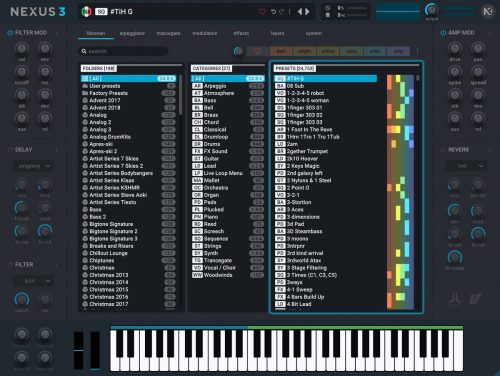The width and height of the screenshot is (500, 376).
Task: Click the flag icon beside preset name
Action: click(86, 12)
